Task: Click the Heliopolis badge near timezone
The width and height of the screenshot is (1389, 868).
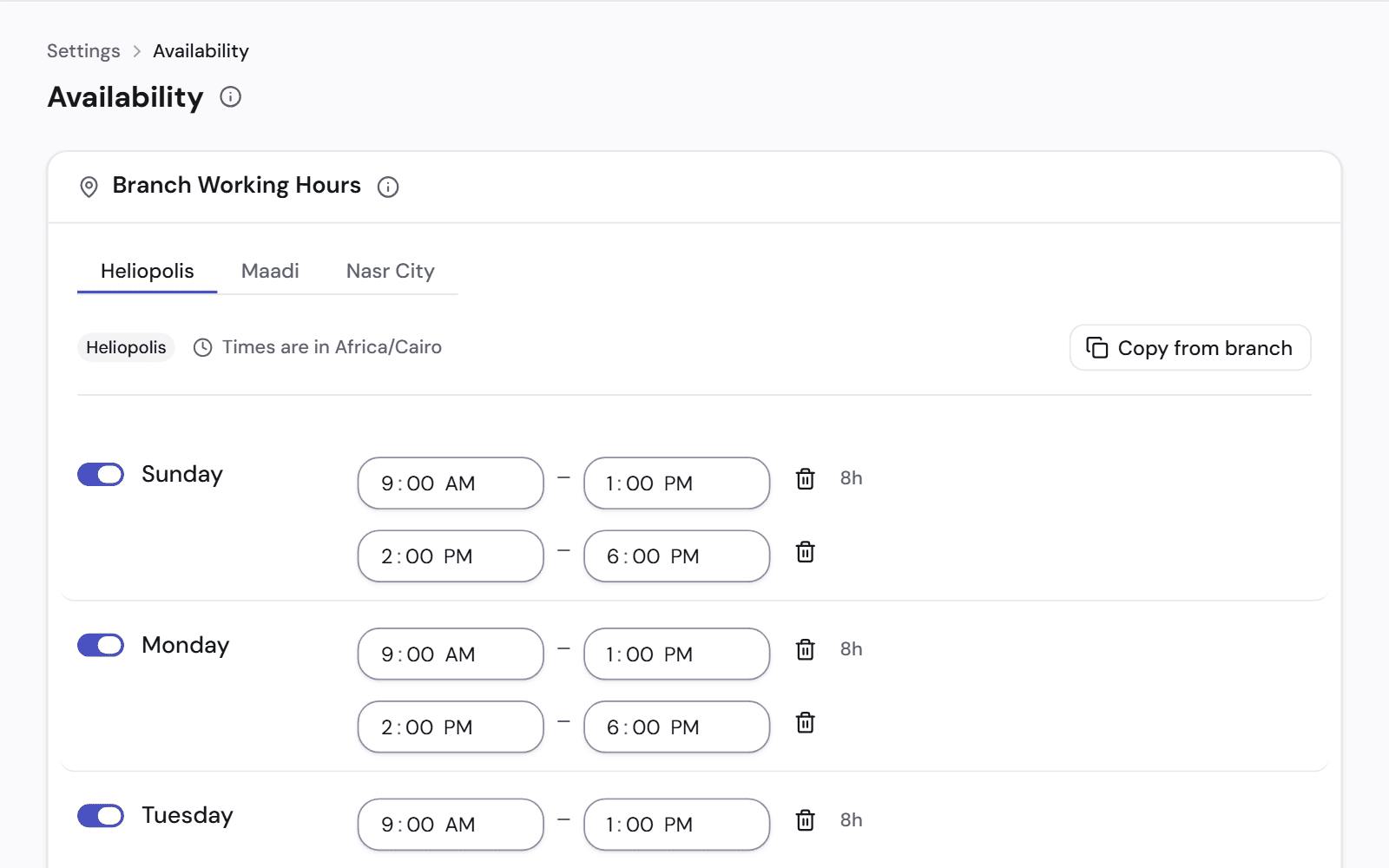Action: pos(126,347)
